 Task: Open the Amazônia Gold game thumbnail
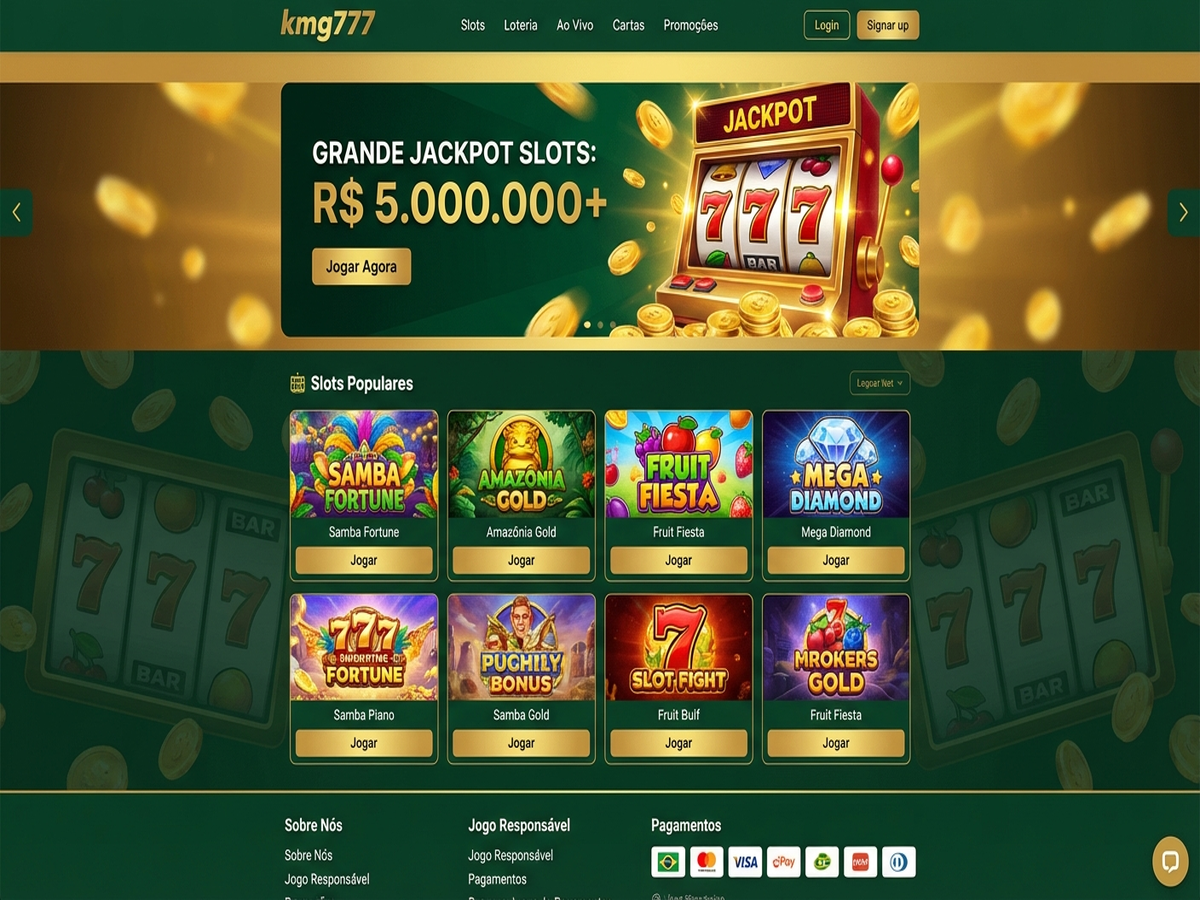tap(521, 464)
